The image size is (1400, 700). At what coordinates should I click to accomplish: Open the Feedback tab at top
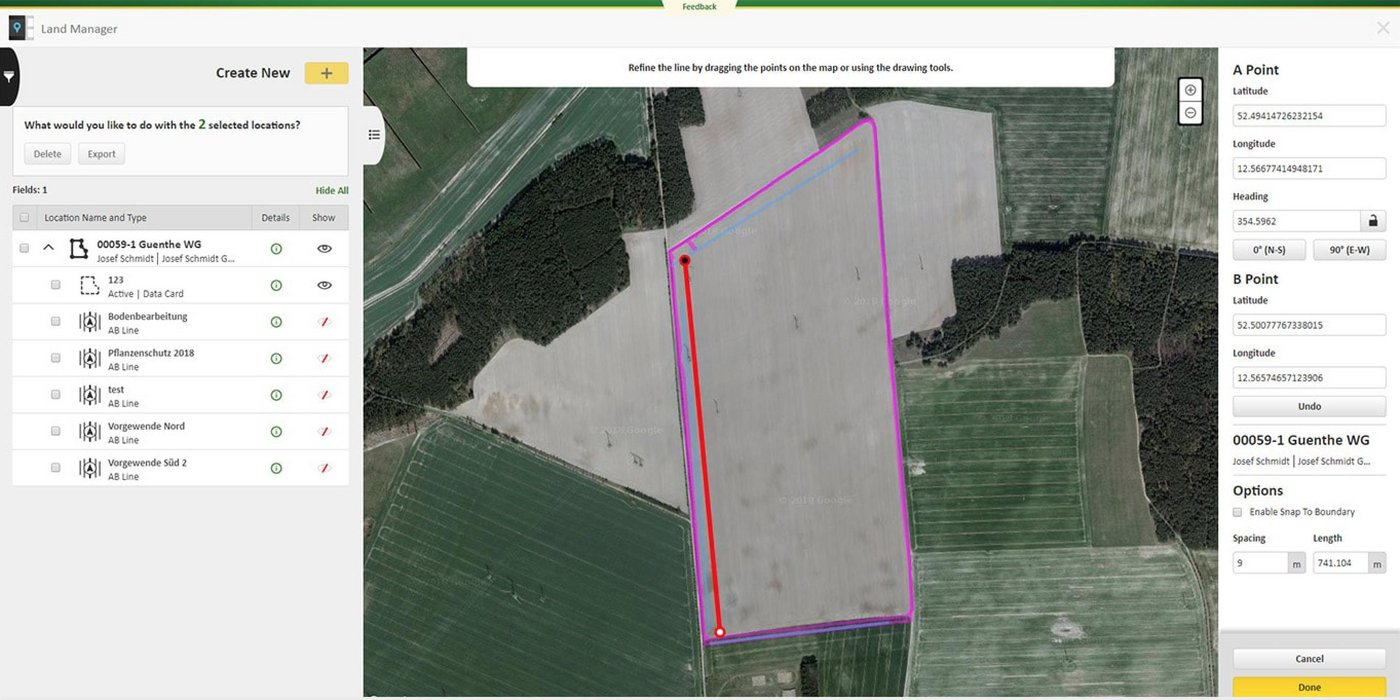(699, 7)
